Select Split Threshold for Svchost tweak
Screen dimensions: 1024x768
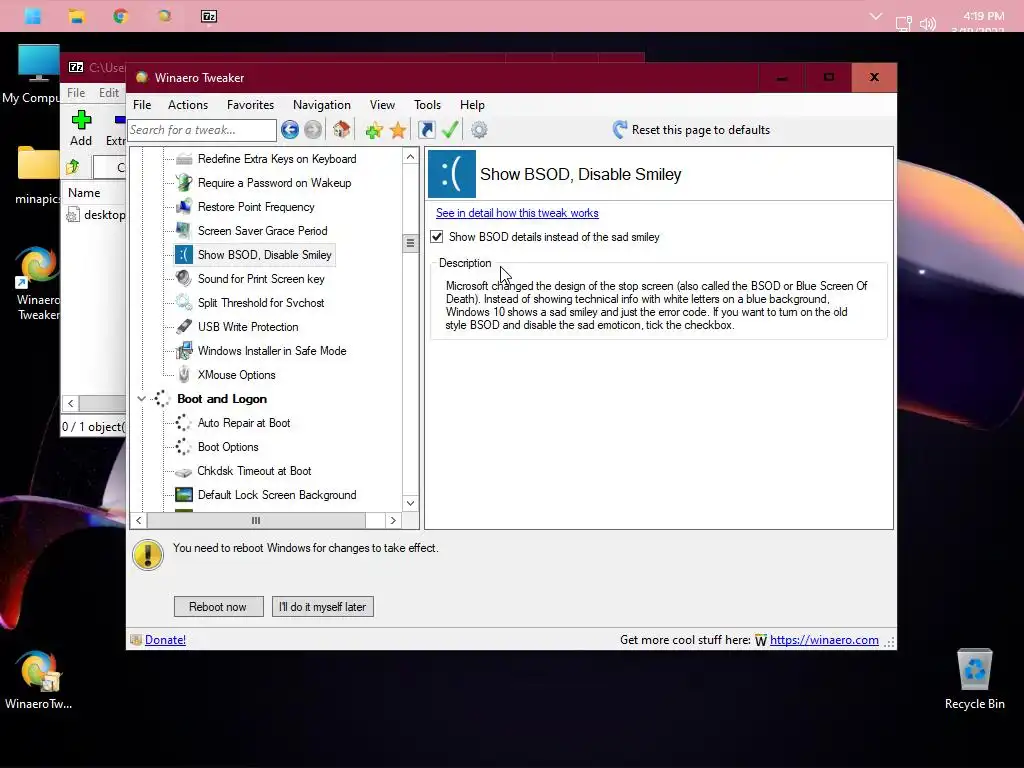261,303
